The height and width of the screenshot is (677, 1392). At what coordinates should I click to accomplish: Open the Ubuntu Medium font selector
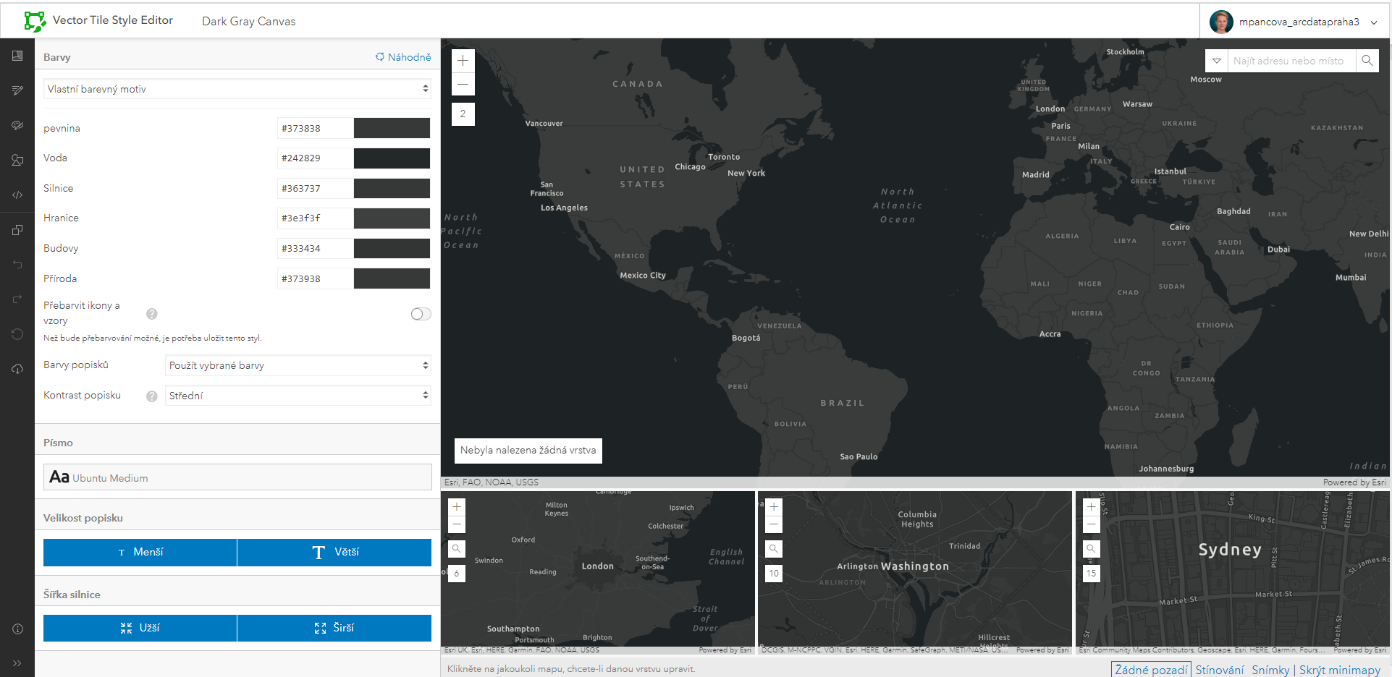[x=238, y=477]
